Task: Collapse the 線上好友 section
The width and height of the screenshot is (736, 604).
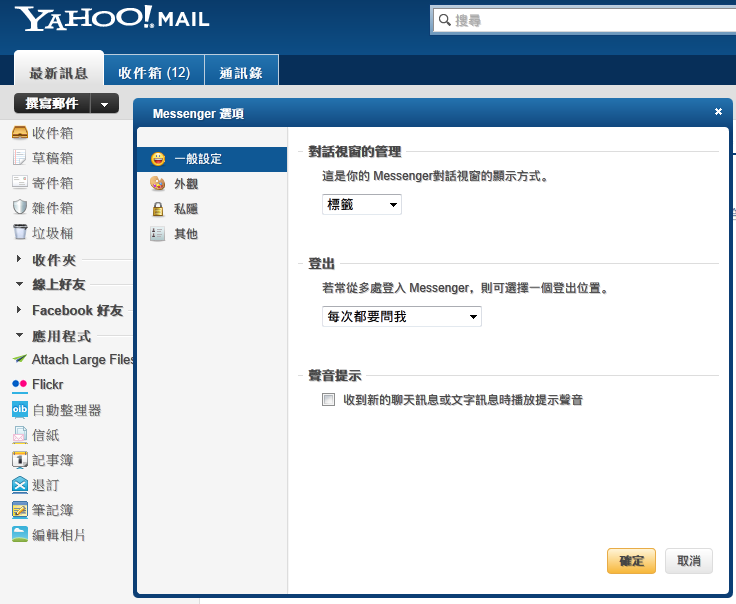Action: pyautogui.click(x=19, y=284)
